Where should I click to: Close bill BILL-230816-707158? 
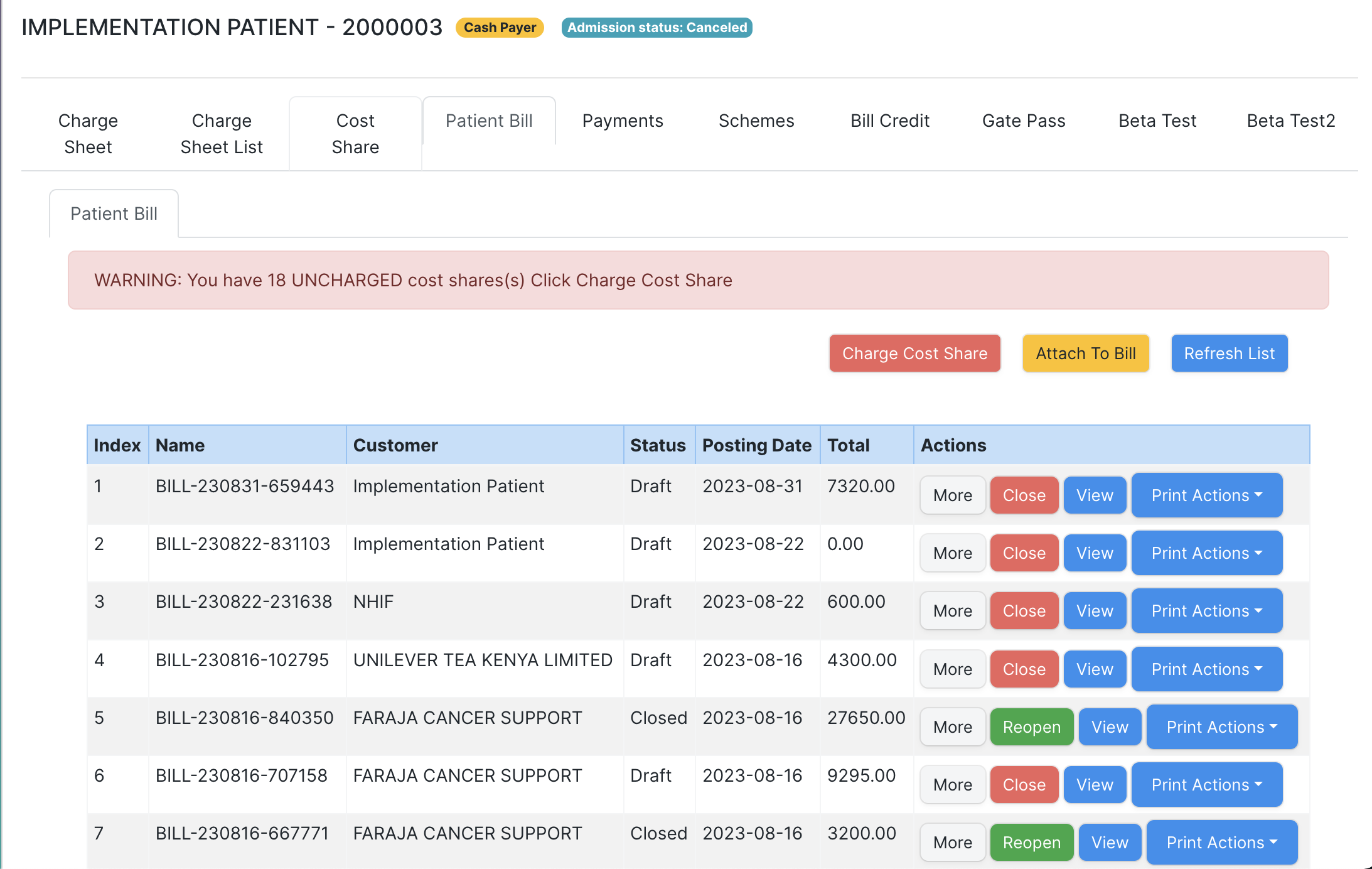pyautogui.click(x=1024, y=785)
